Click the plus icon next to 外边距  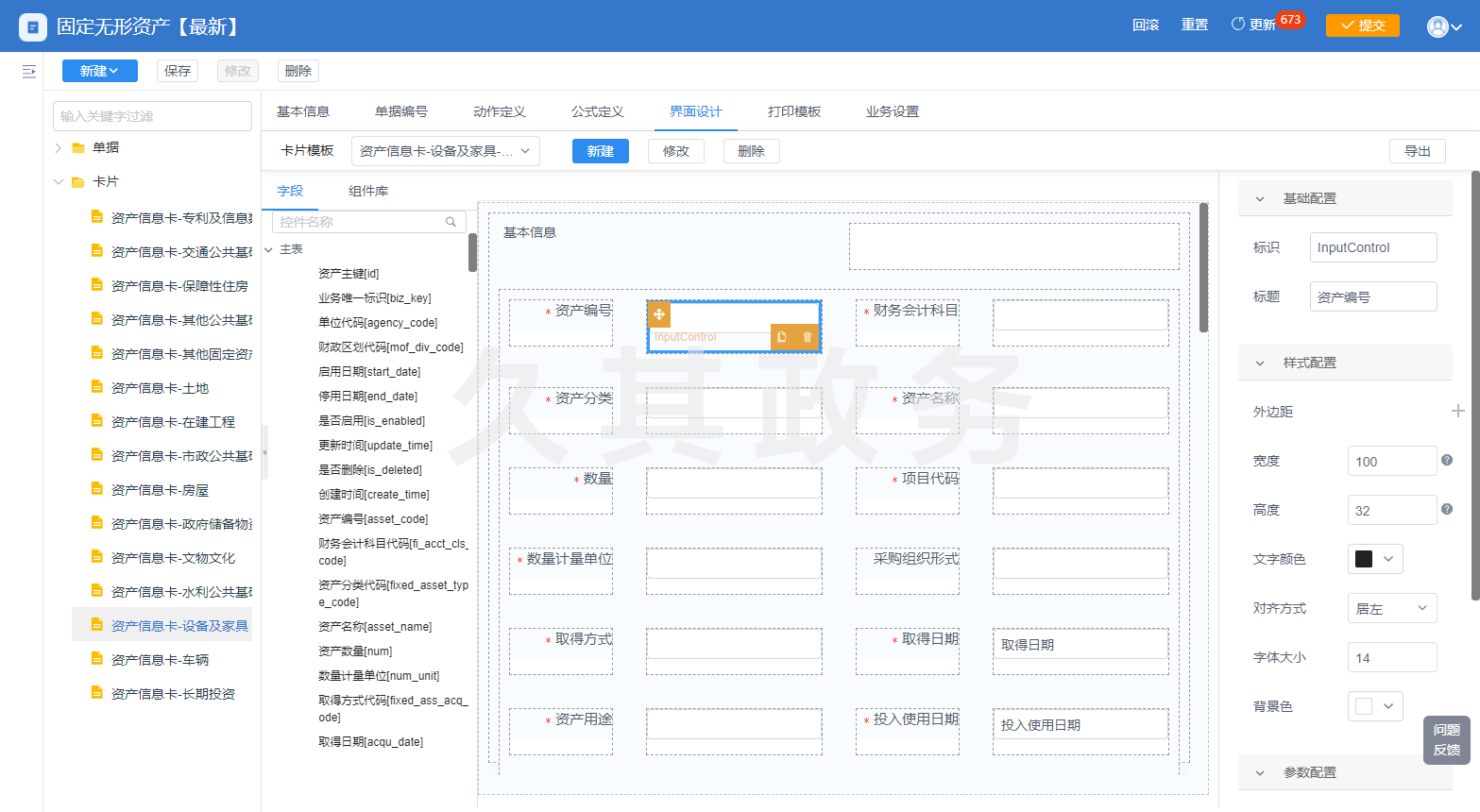1457,411
